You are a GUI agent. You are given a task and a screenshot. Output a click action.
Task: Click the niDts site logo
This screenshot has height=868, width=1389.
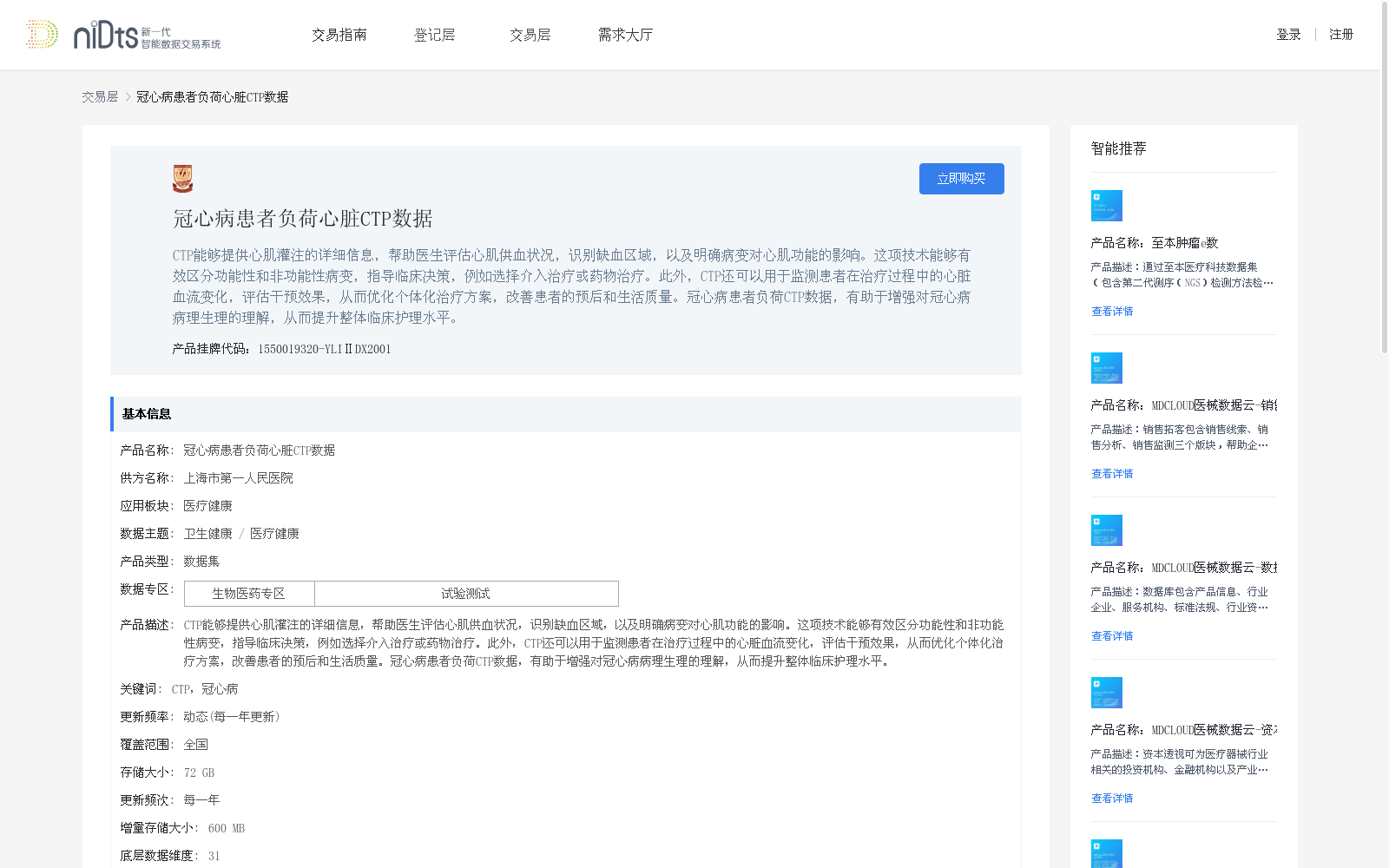(123, 35)
